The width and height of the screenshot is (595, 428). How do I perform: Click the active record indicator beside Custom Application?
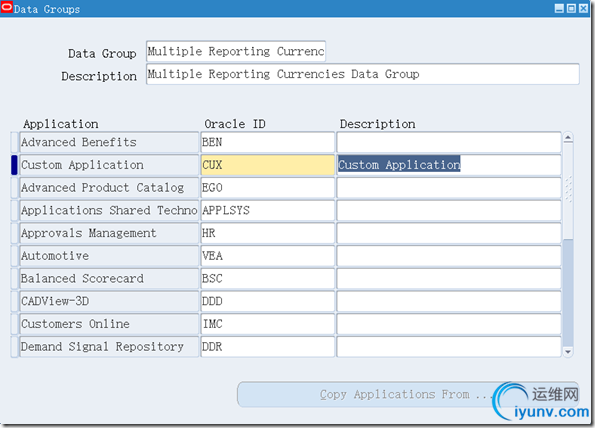click(x=14, y=165)
